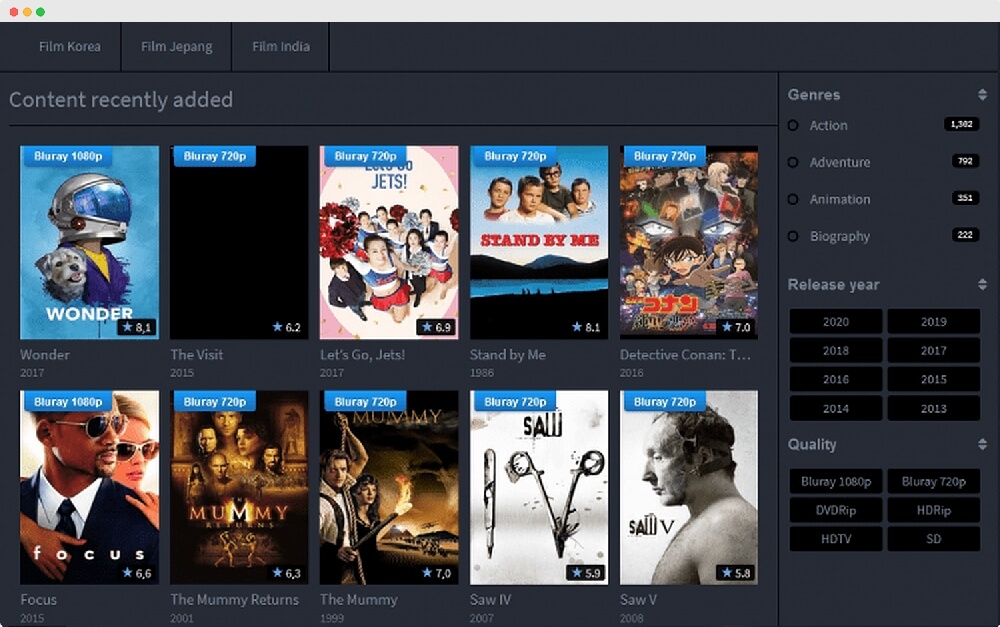Screen dimensions: 1000x627
Task: Select the Animation genre radio button
Action: (793, 200)
